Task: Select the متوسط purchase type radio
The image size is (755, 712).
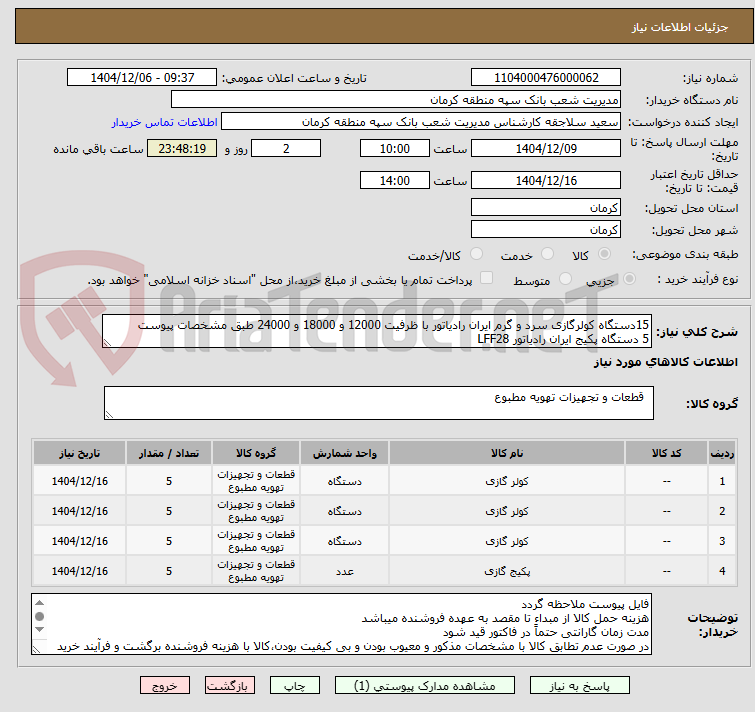Action: click(x=565, y=279)
